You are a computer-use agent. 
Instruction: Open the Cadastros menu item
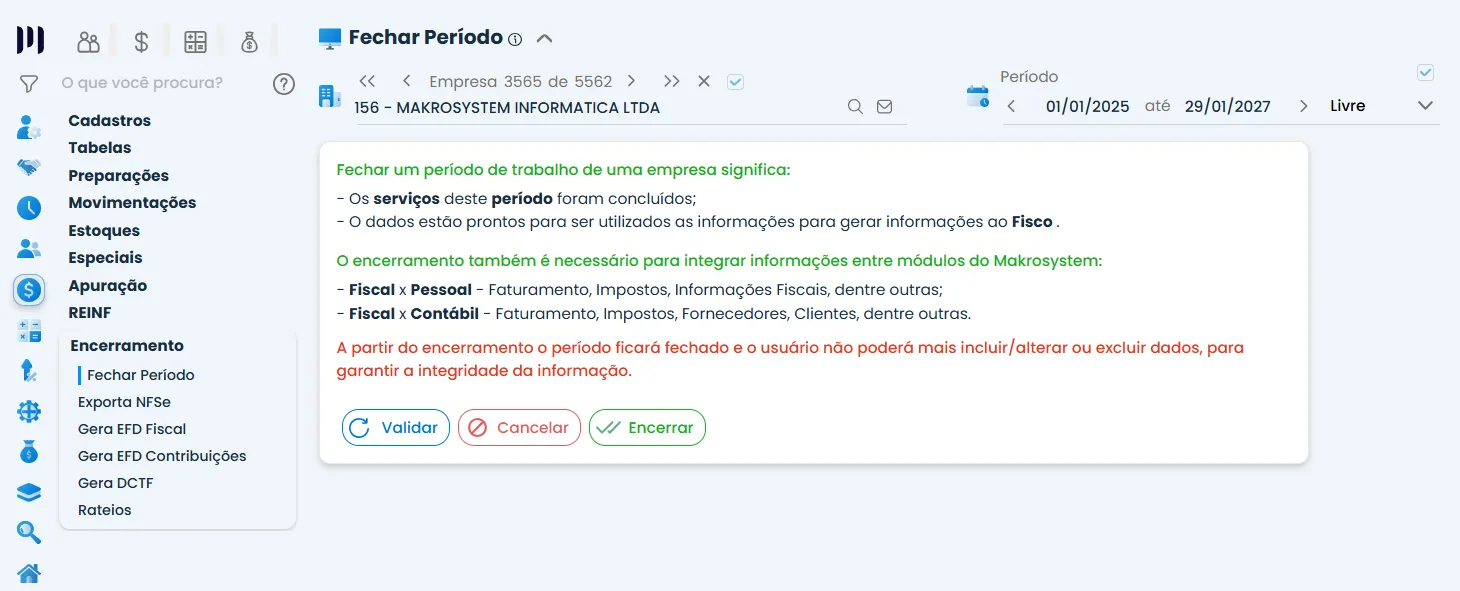click(x=109, y=120)
